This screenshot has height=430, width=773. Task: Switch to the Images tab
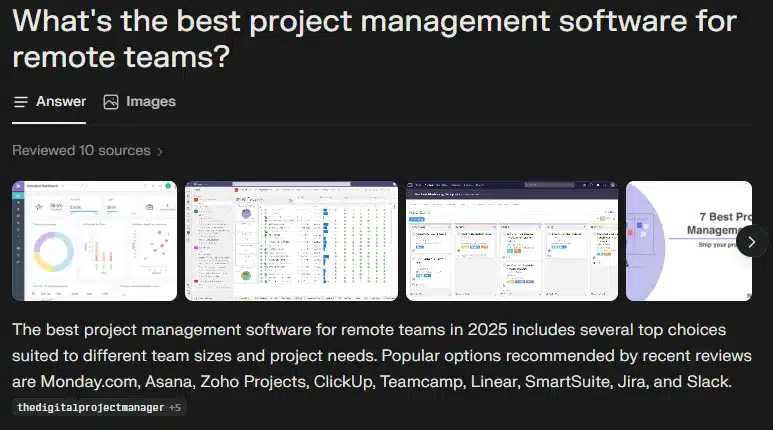139,102
